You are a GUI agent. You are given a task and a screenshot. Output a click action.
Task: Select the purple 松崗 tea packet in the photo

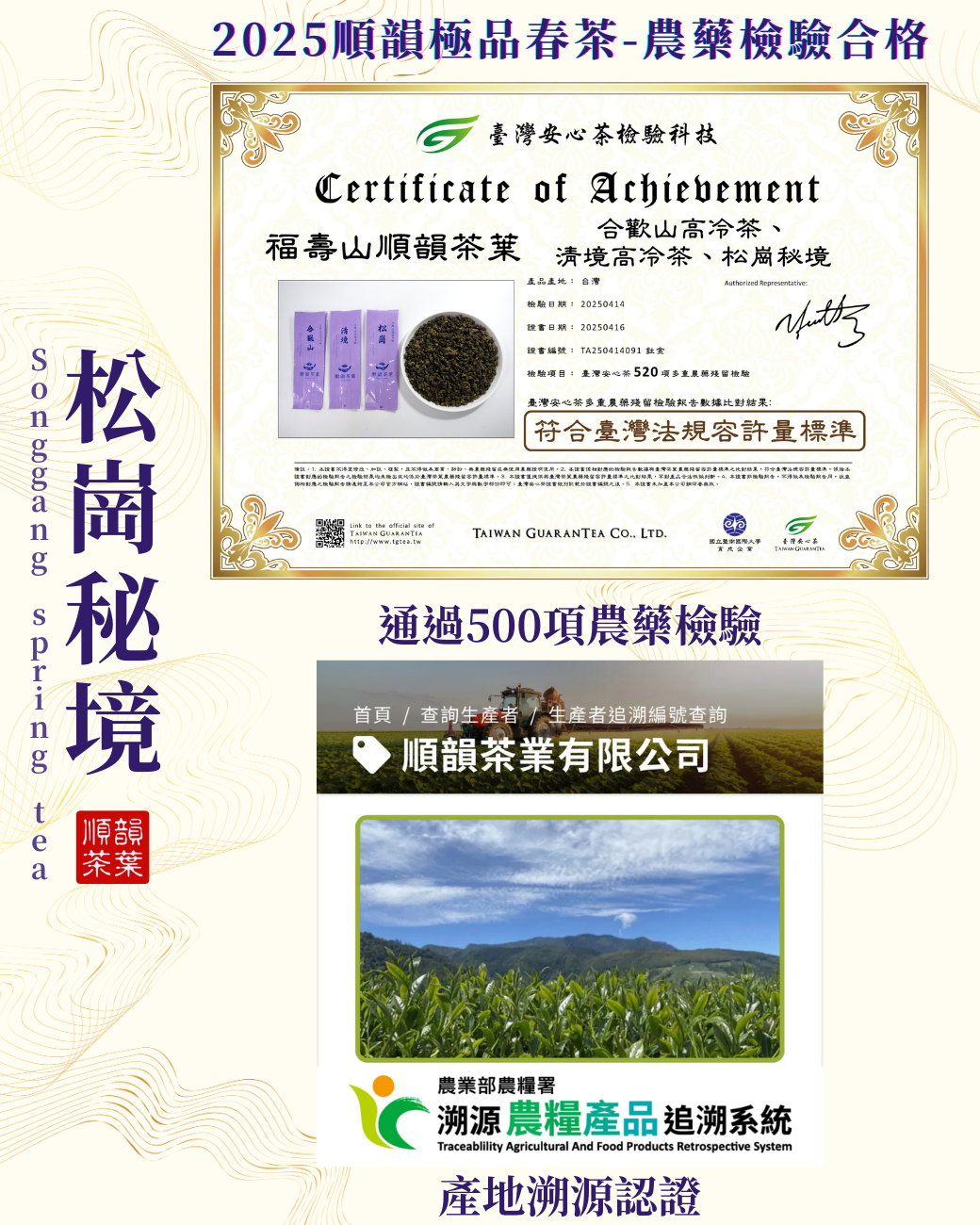(x=383, y=359)
